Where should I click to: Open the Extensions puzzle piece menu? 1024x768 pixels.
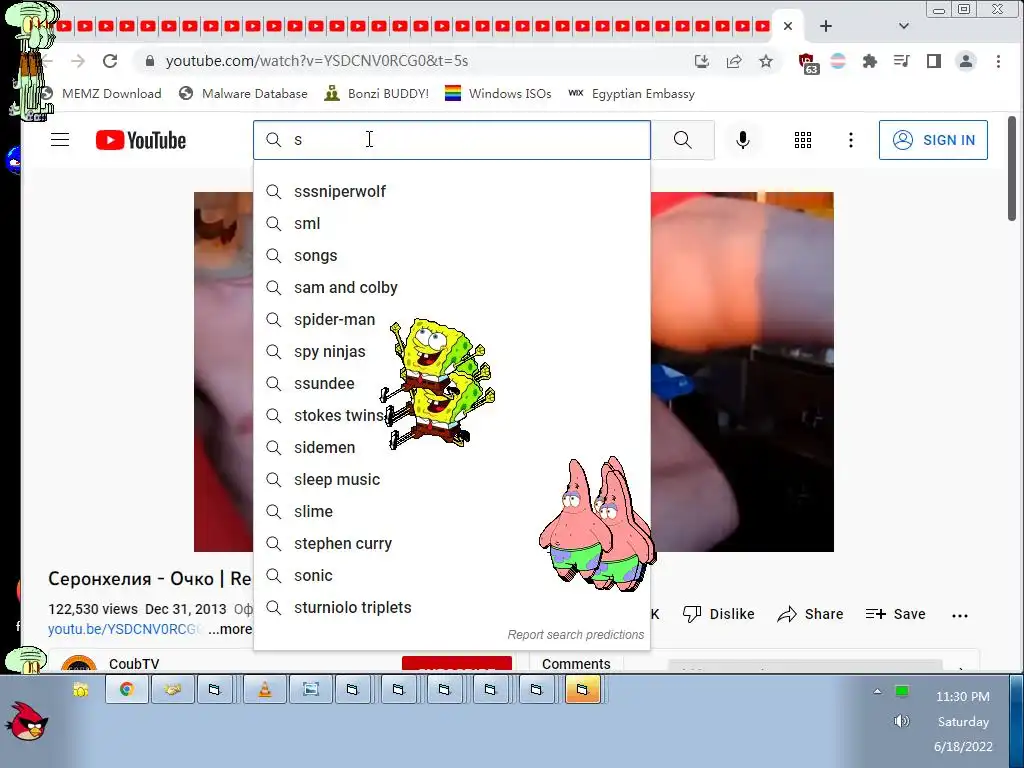(x=869, y=61)
